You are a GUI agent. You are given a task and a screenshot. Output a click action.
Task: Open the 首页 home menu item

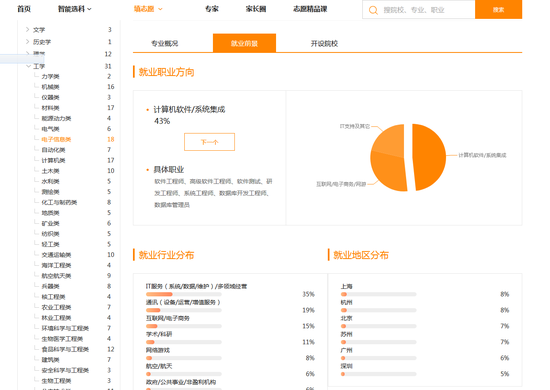[24, 9]
